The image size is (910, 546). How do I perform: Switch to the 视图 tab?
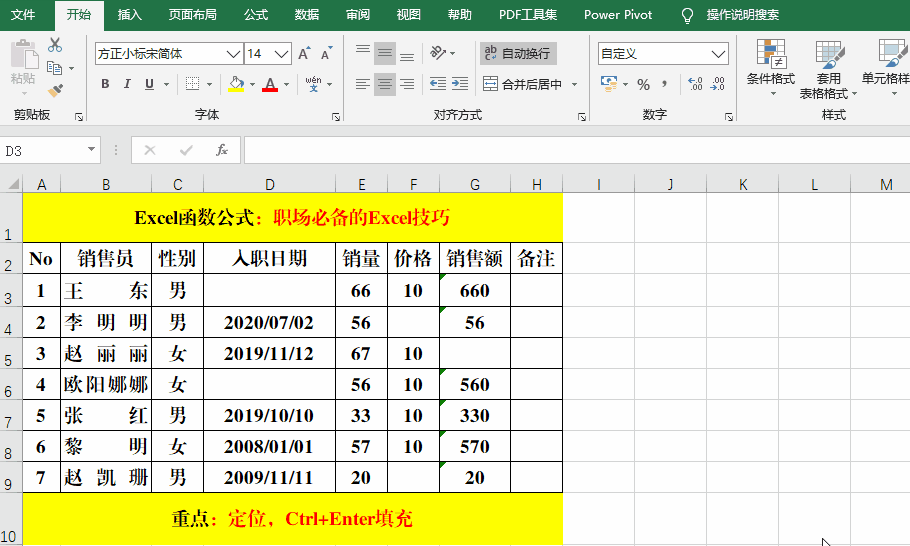409,15
